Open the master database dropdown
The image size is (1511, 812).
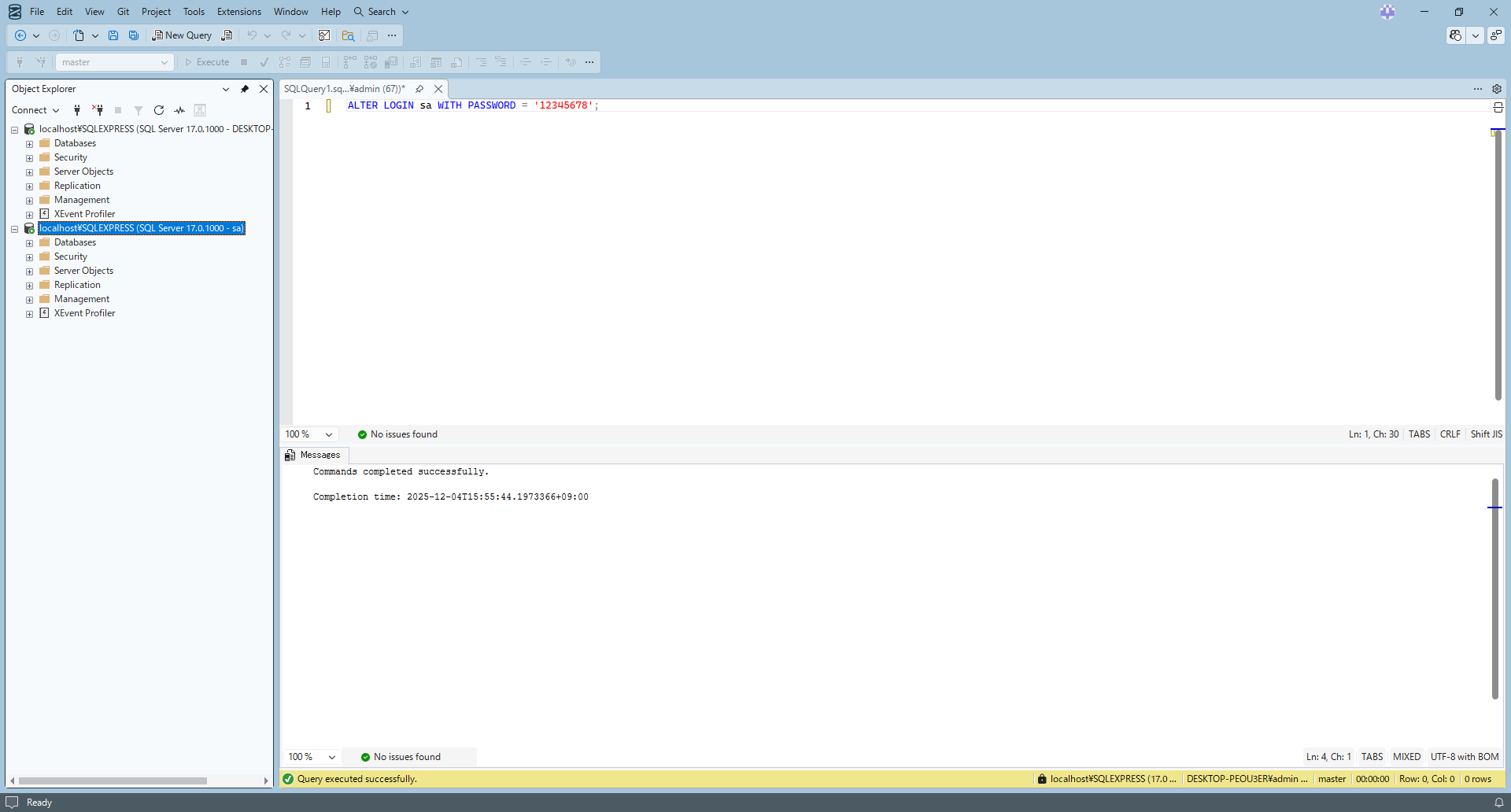pyautogui.click(x=164, y=62)
